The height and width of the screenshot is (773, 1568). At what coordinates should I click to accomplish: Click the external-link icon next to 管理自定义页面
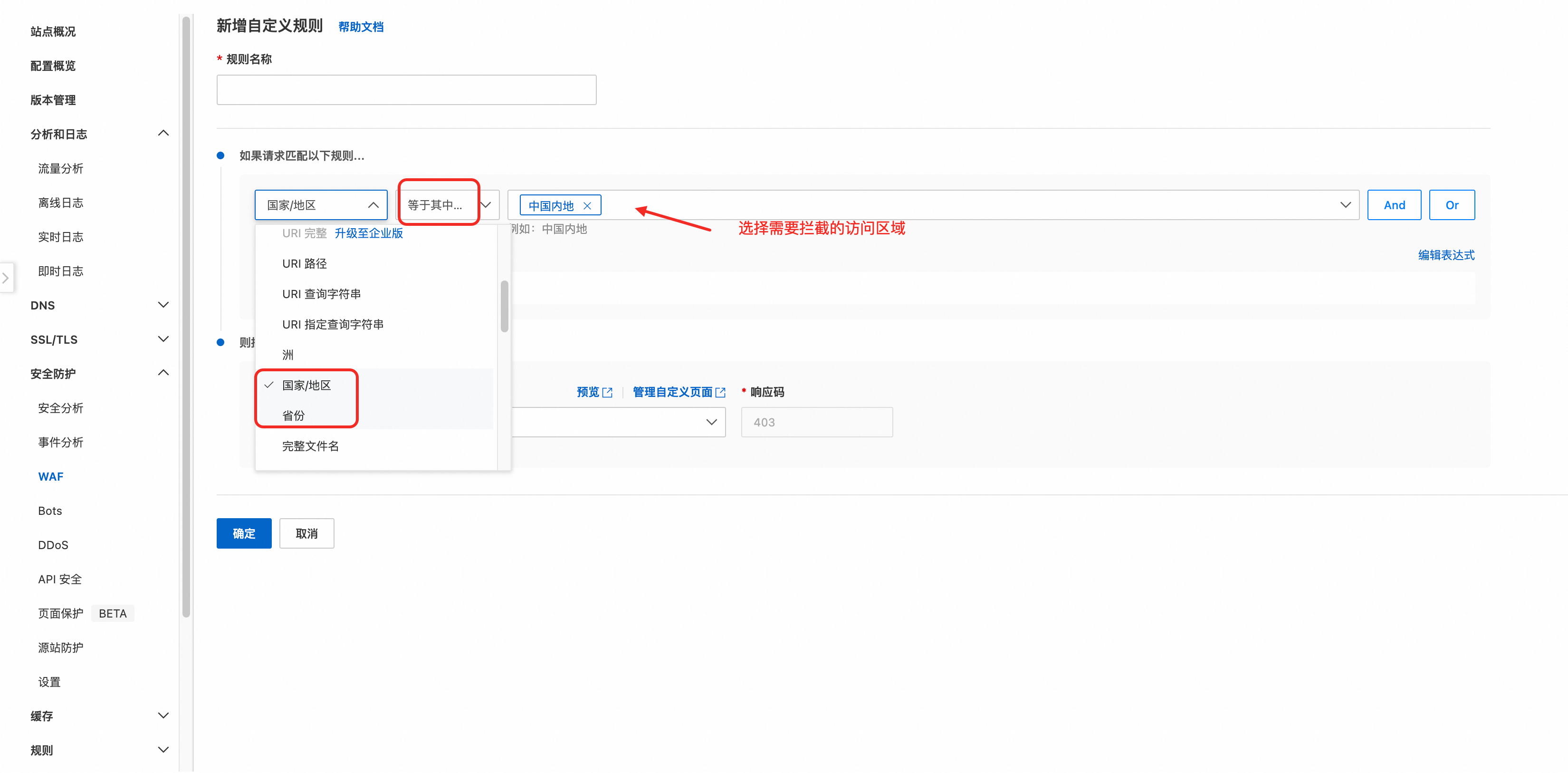pos(721,392)
